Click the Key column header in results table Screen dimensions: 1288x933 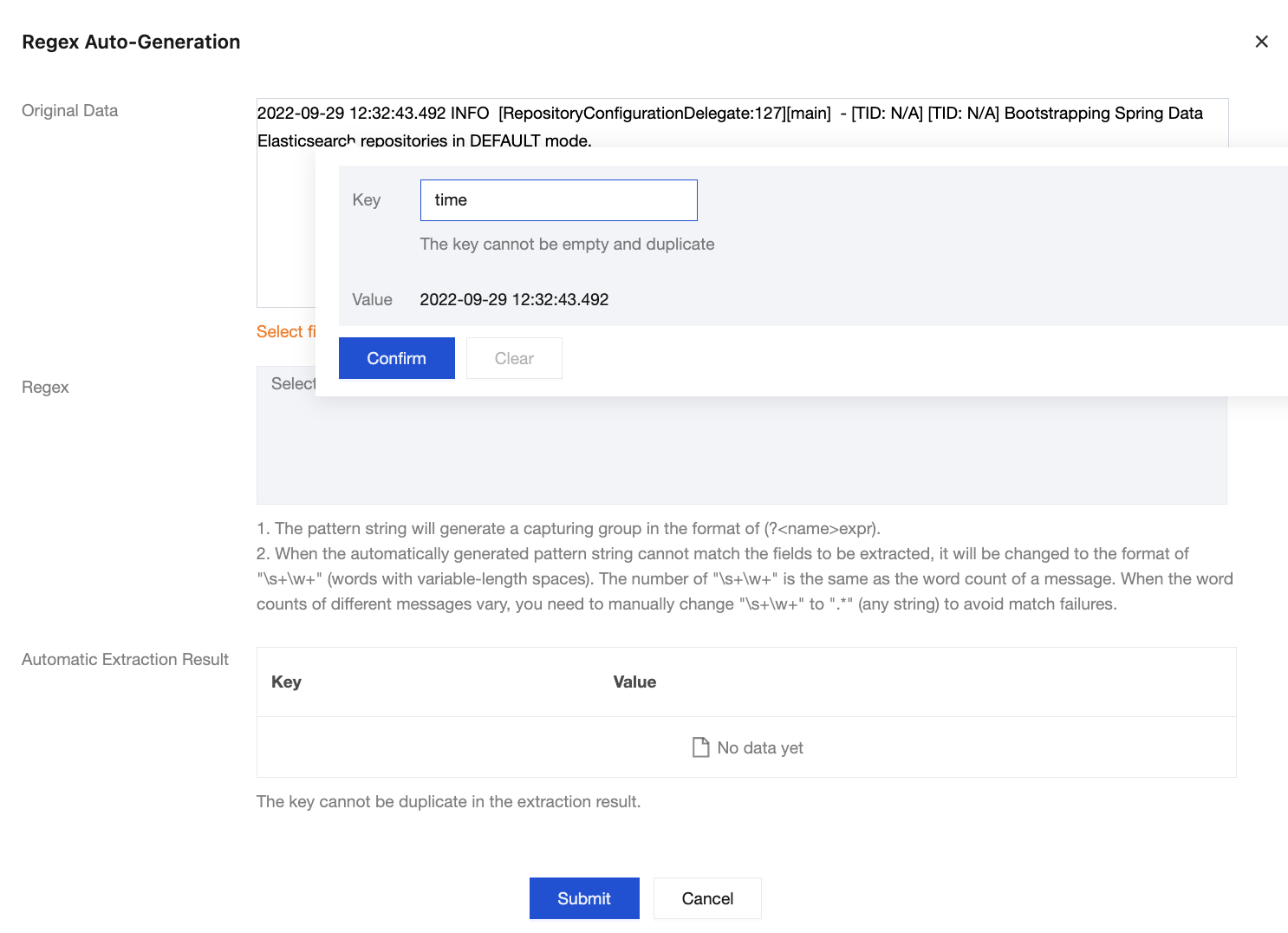[286, 682]
